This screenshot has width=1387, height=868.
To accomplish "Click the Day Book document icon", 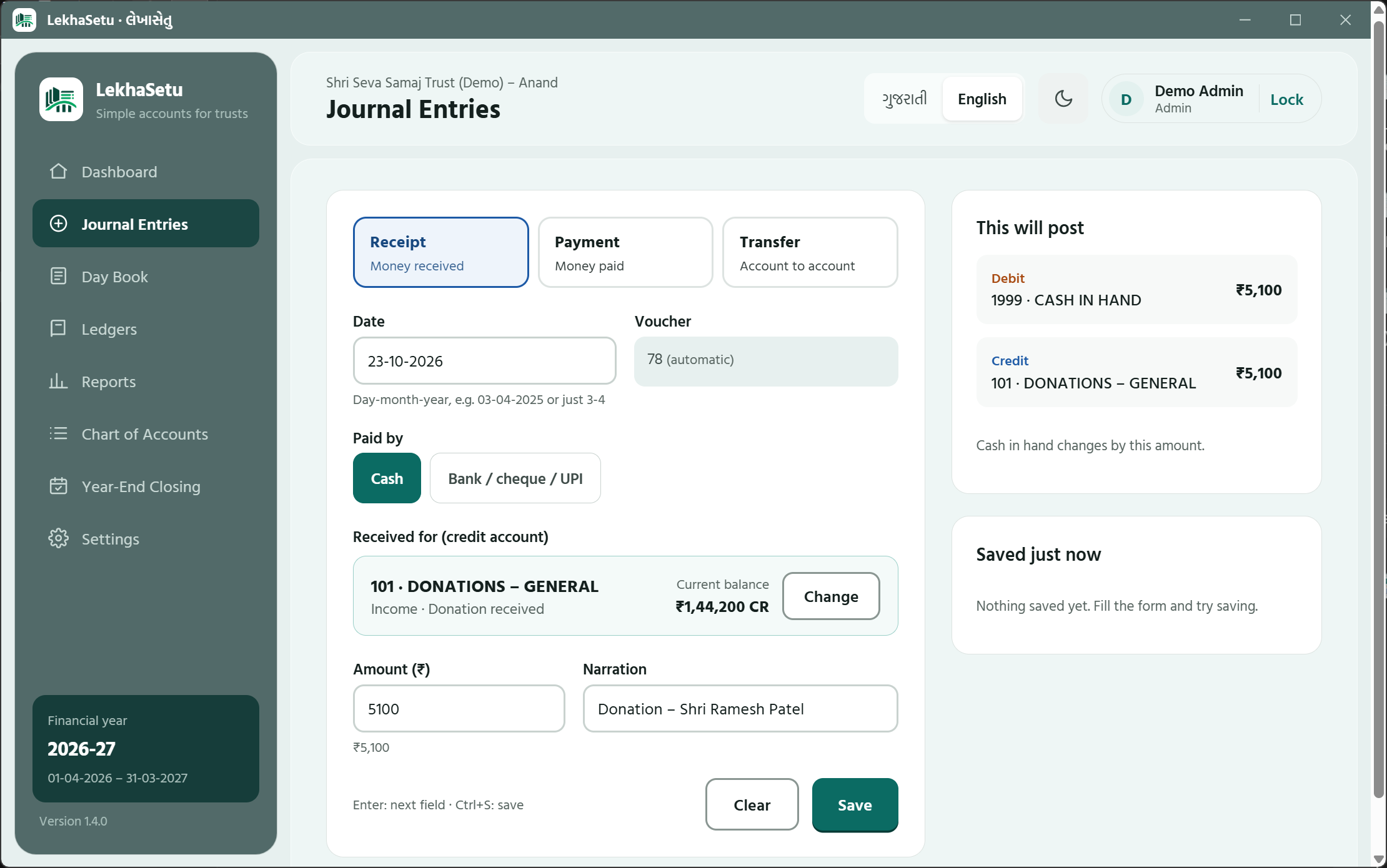I will click(x=58, y=276).
